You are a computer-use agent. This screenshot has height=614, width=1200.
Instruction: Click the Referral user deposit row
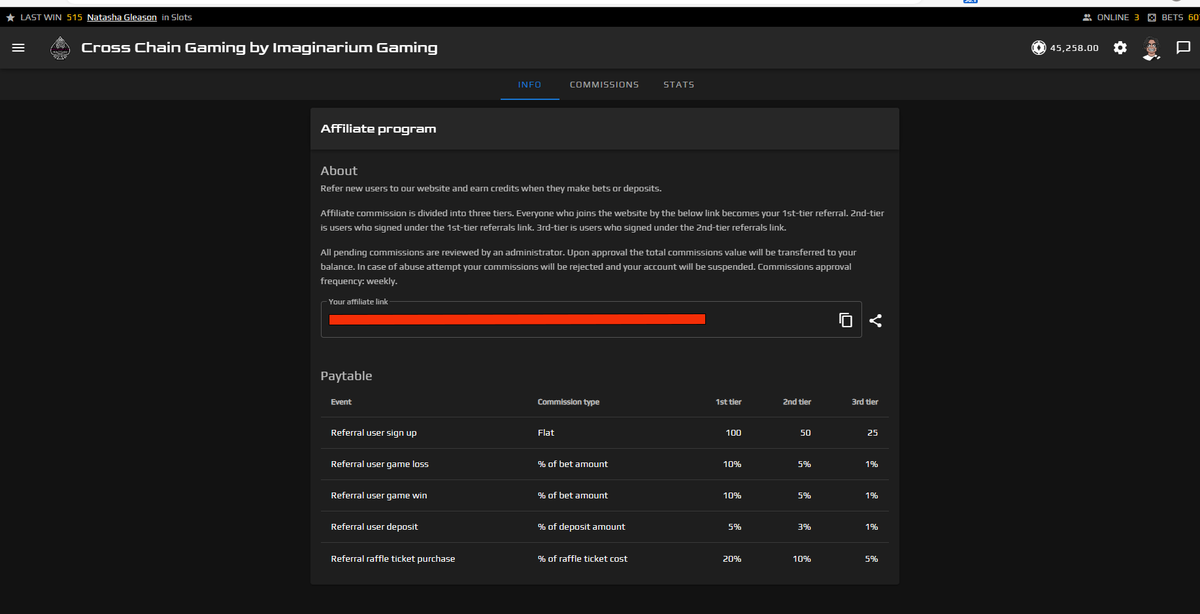(x=604, y=526)
